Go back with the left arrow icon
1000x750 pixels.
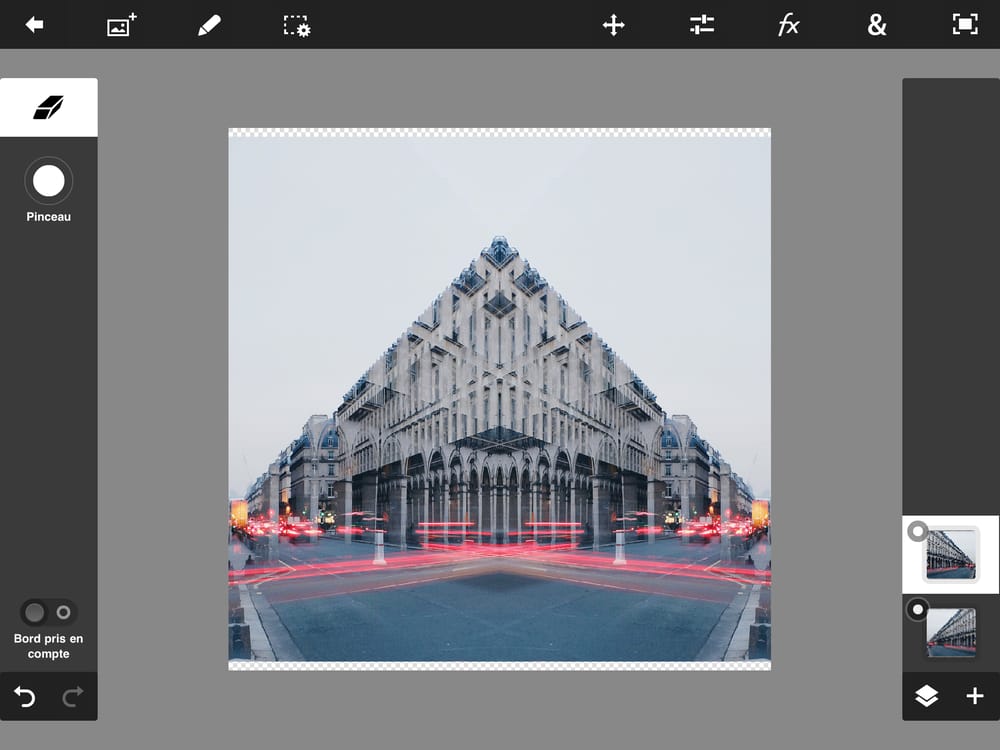pyautogui.click(x=34, y=25)
